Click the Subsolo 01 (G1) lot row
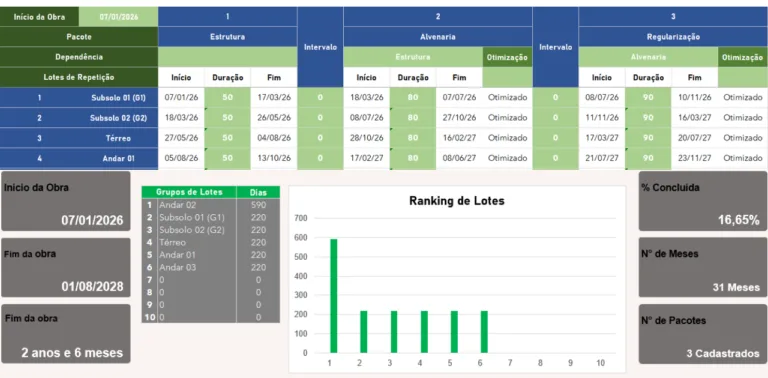The width and height of the screenshot is (768, 378). 79,97
